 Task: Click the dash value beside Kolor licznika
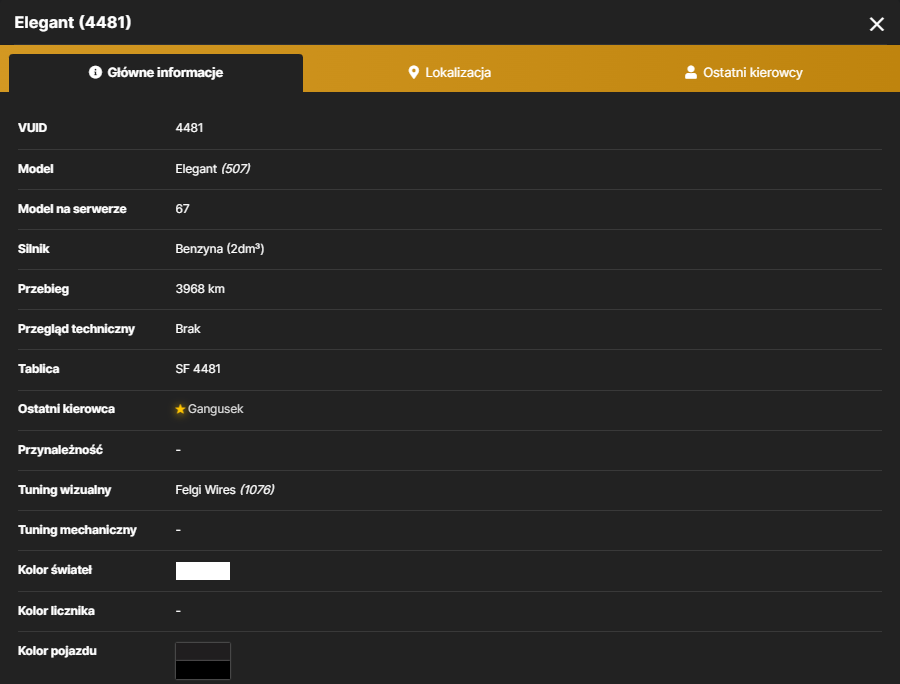179,611
